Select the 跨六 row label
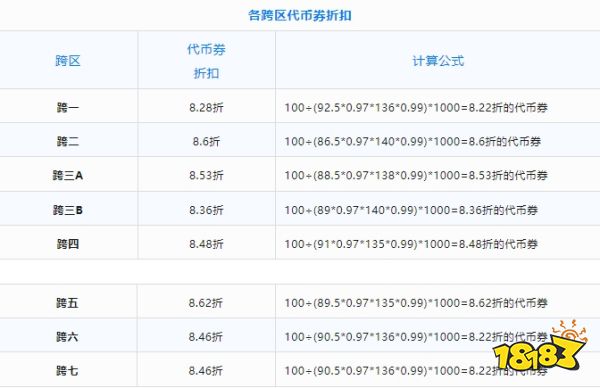 (67, 337)
